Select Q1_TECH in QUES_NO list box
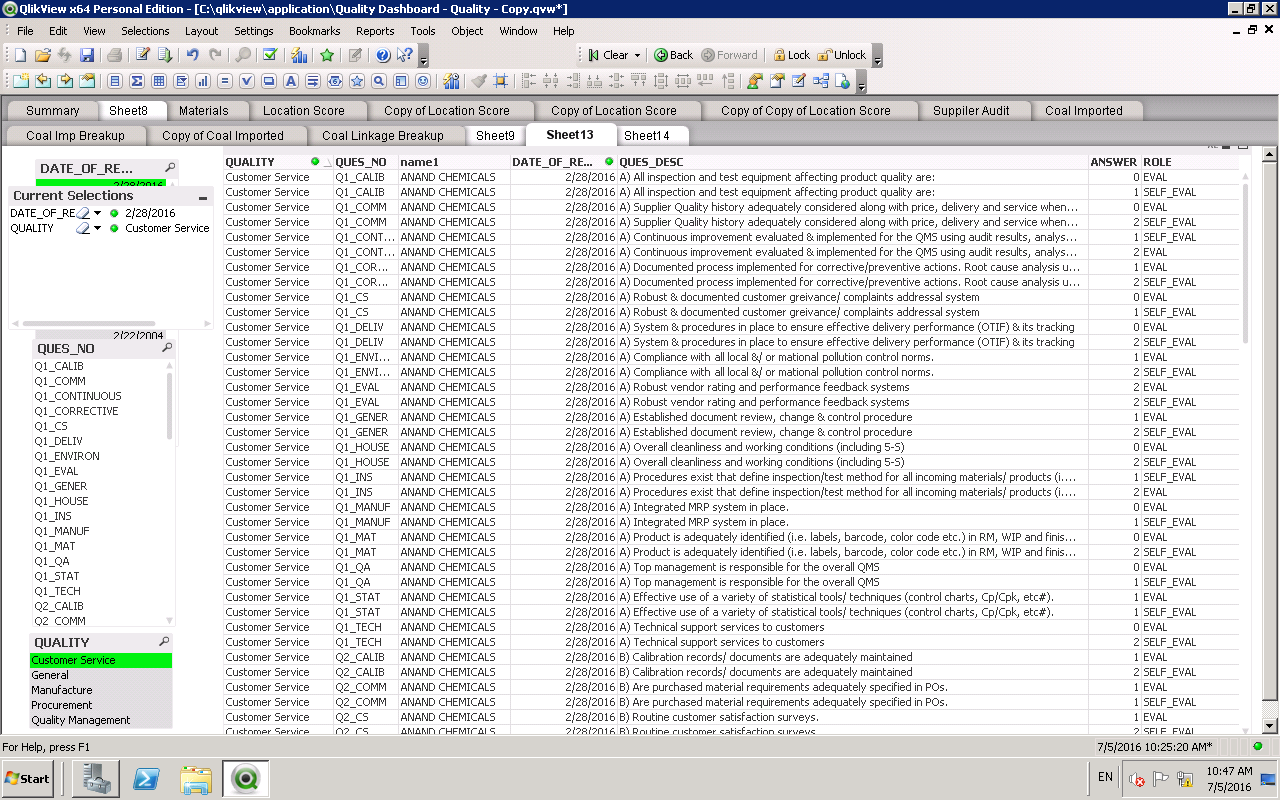 click(x=99, y=591)
